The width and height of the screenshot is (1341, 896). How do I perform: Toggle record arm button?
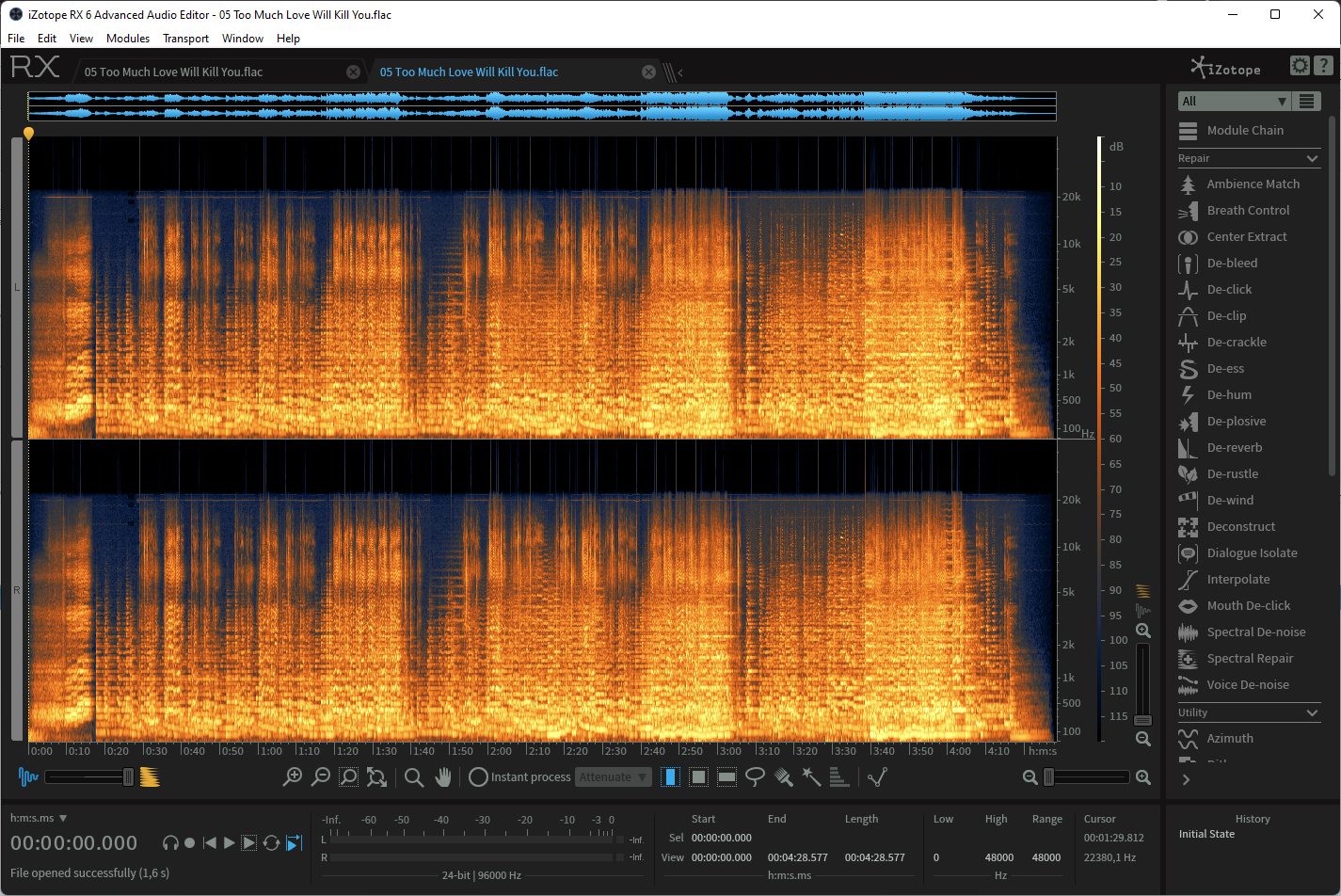click(189, 843)
